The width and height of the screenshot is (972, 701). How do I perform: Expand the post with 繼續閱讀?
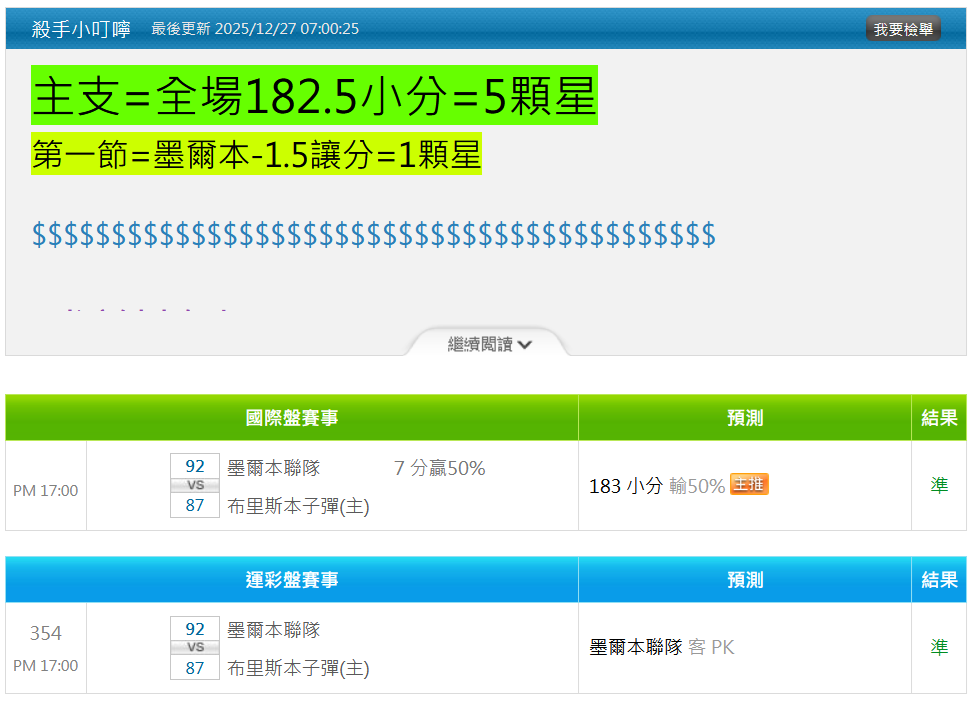[x=489, y=344]
